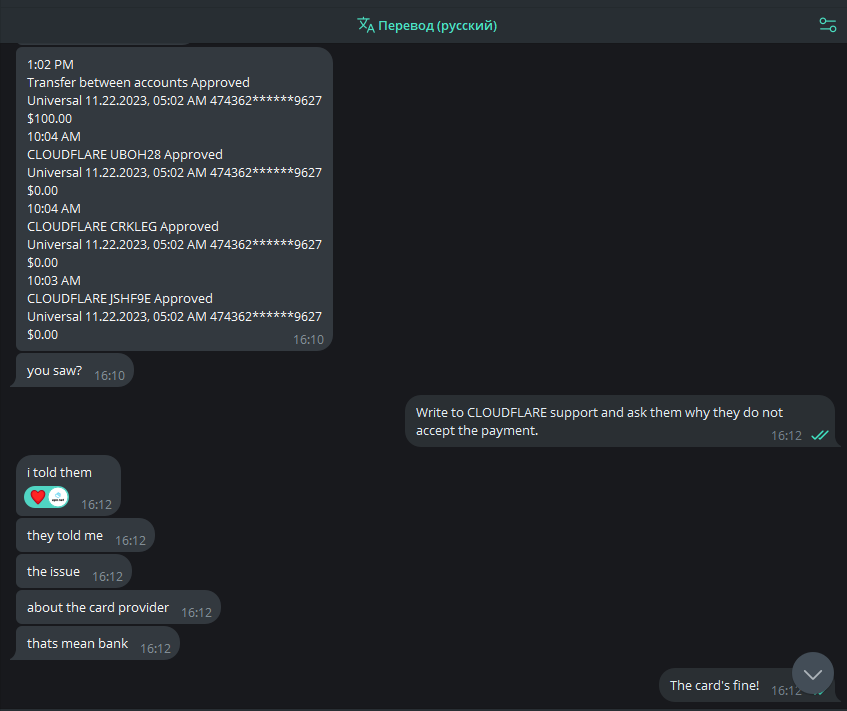Viewport: 847px width, 711px height.
Task: Click the reactor avatar beside the heart
Action: [58, 497]
